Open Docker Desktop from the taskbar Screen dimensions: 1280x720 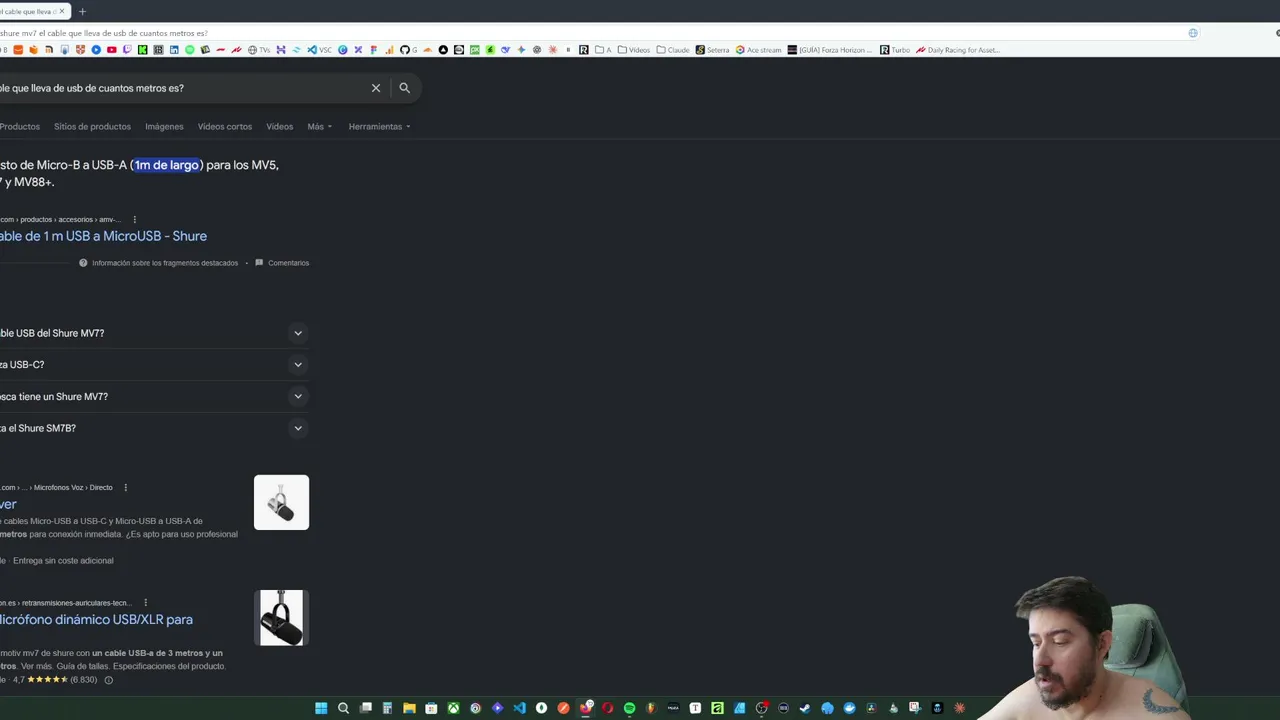point(849,708)
